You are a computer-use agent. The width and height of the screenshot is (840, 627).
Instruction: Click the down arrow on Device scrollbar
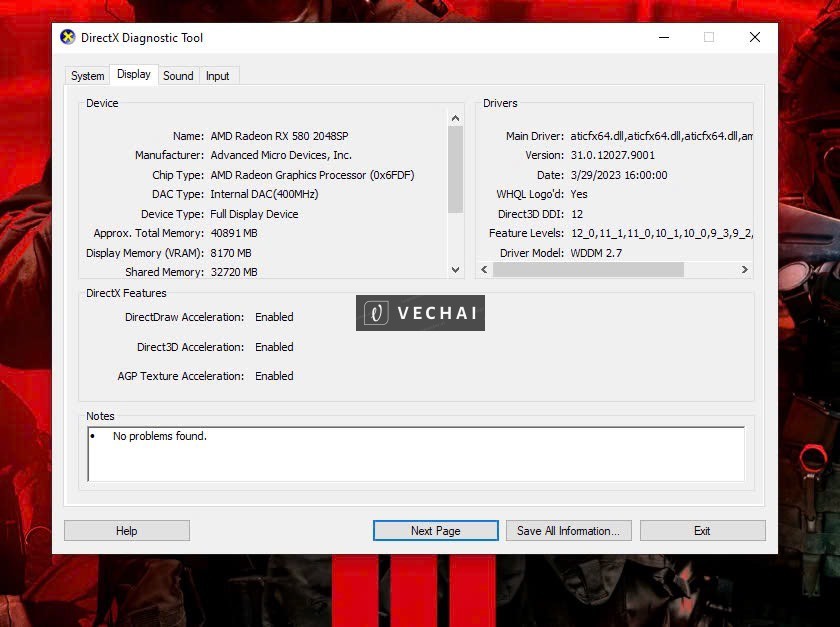(455, 270)
